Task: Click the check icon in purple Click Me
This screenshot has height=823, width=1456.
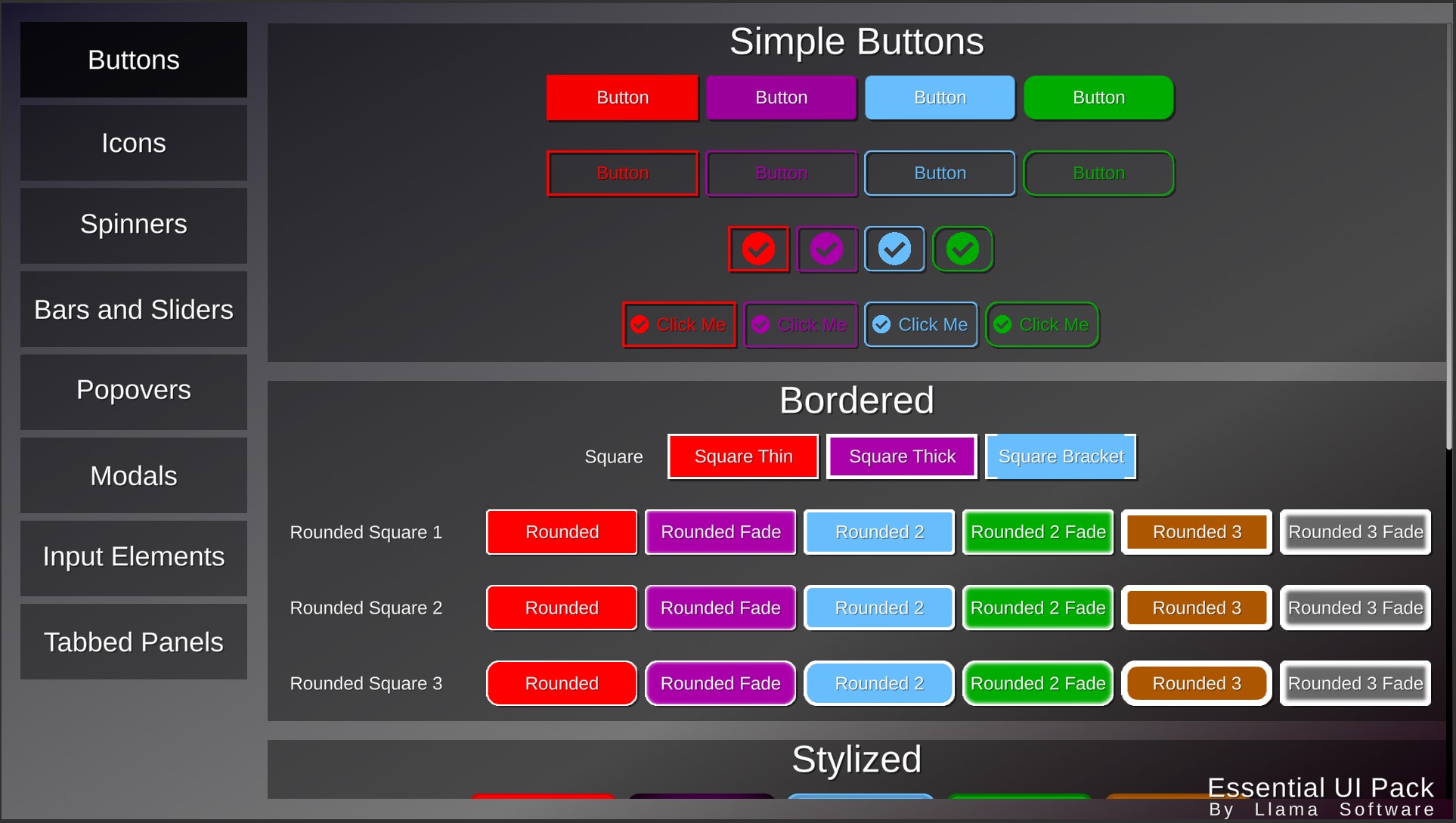Action: 761,324
